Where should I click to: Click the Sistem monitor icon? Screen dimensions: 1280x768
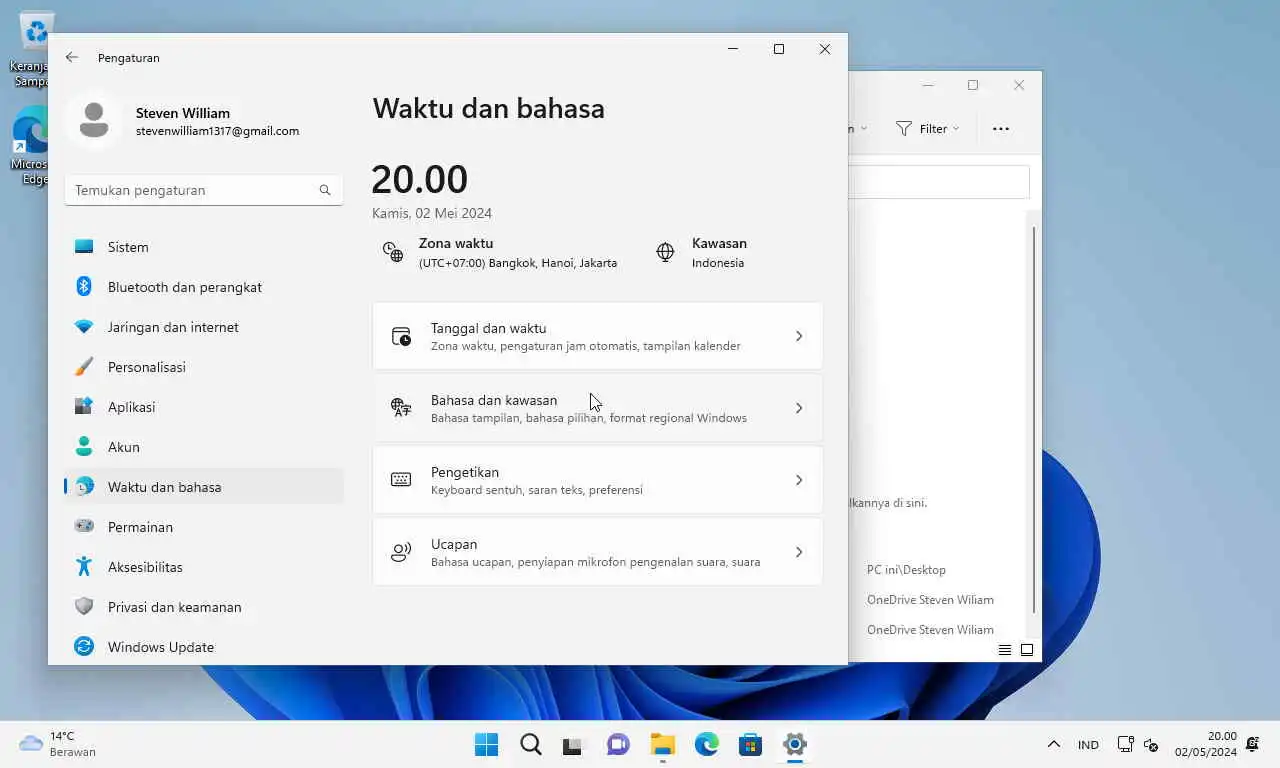(x=84, y=247)
